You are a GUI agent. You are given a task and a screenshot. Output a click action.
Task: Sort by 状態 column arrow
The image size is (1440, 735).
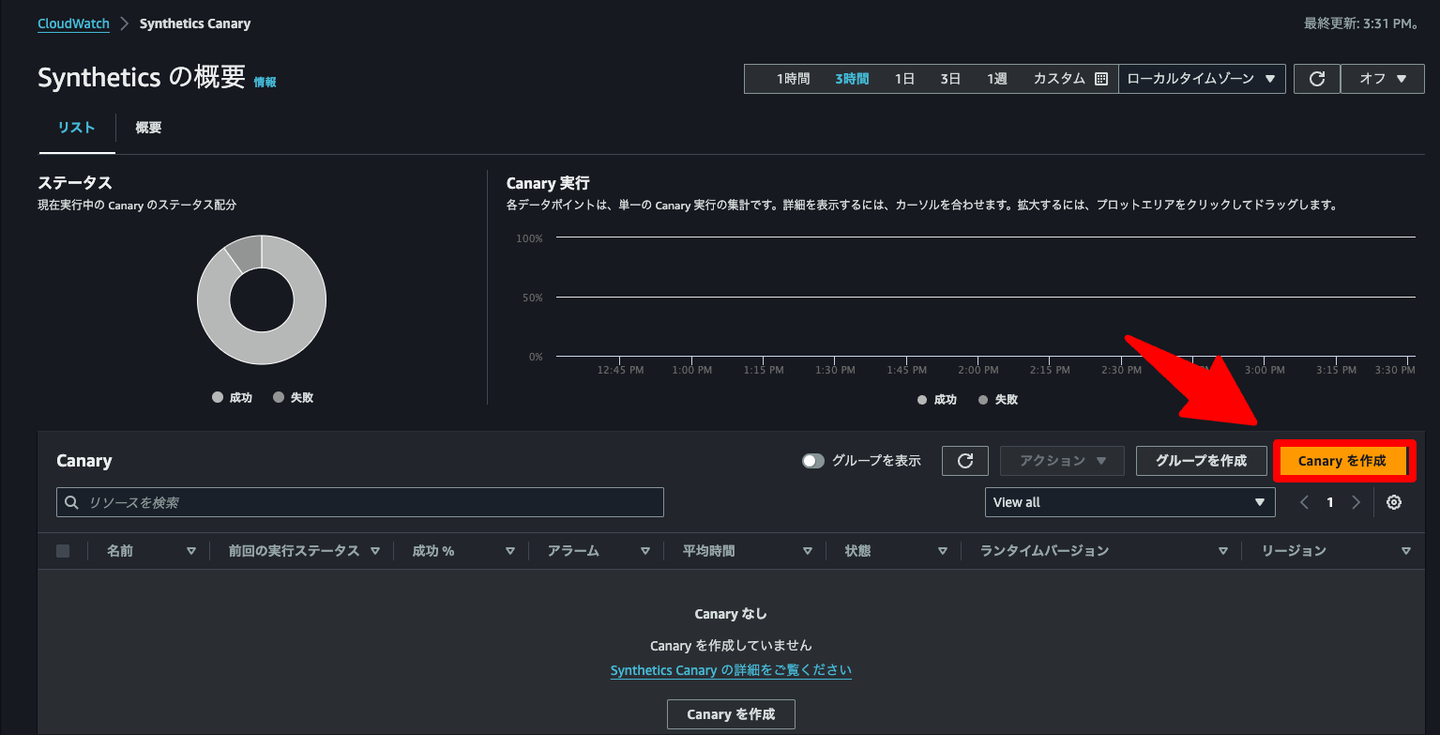[942, 551]
